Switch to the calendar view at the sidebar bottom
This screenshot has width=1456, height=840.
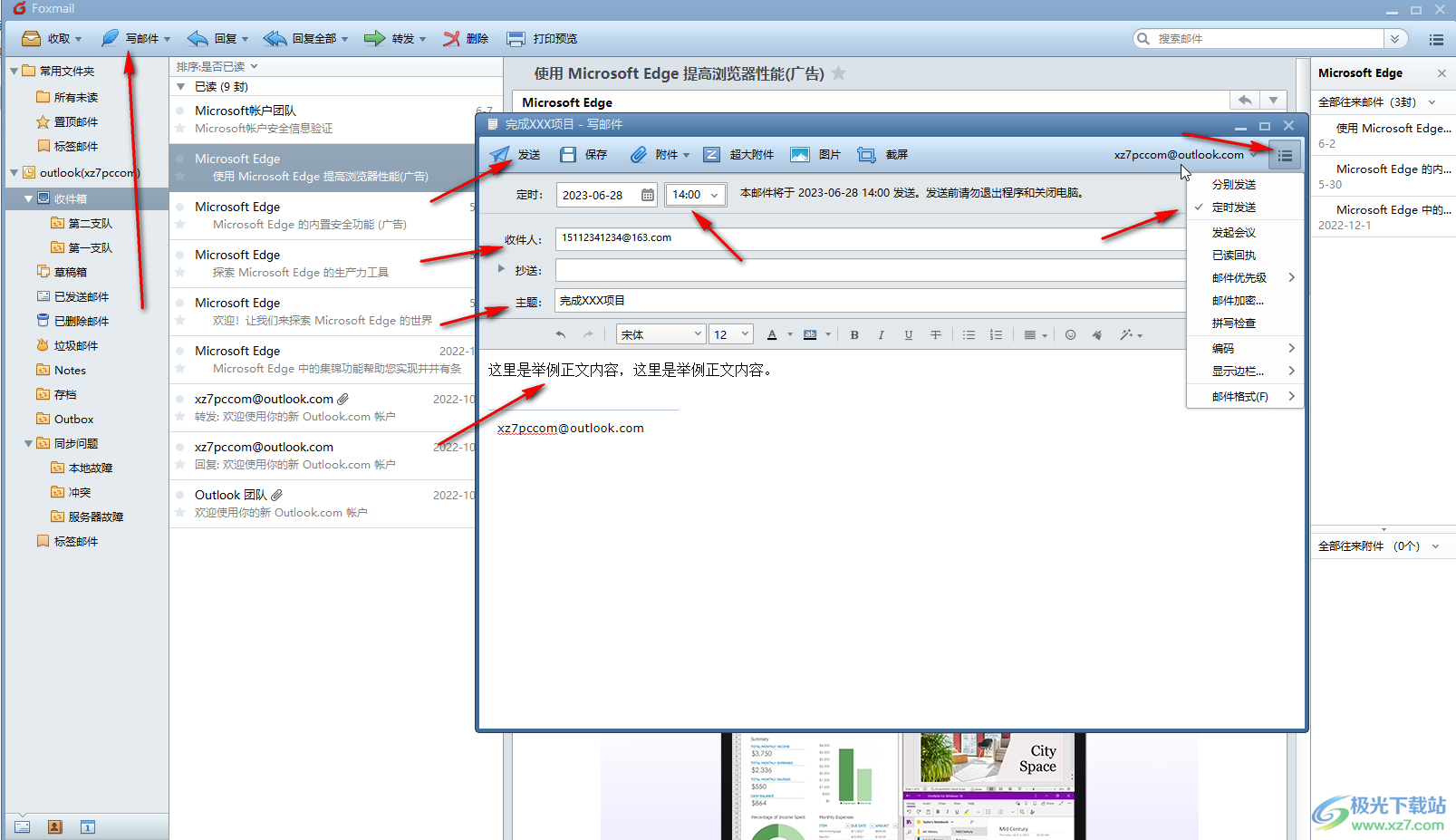(88, 826)
